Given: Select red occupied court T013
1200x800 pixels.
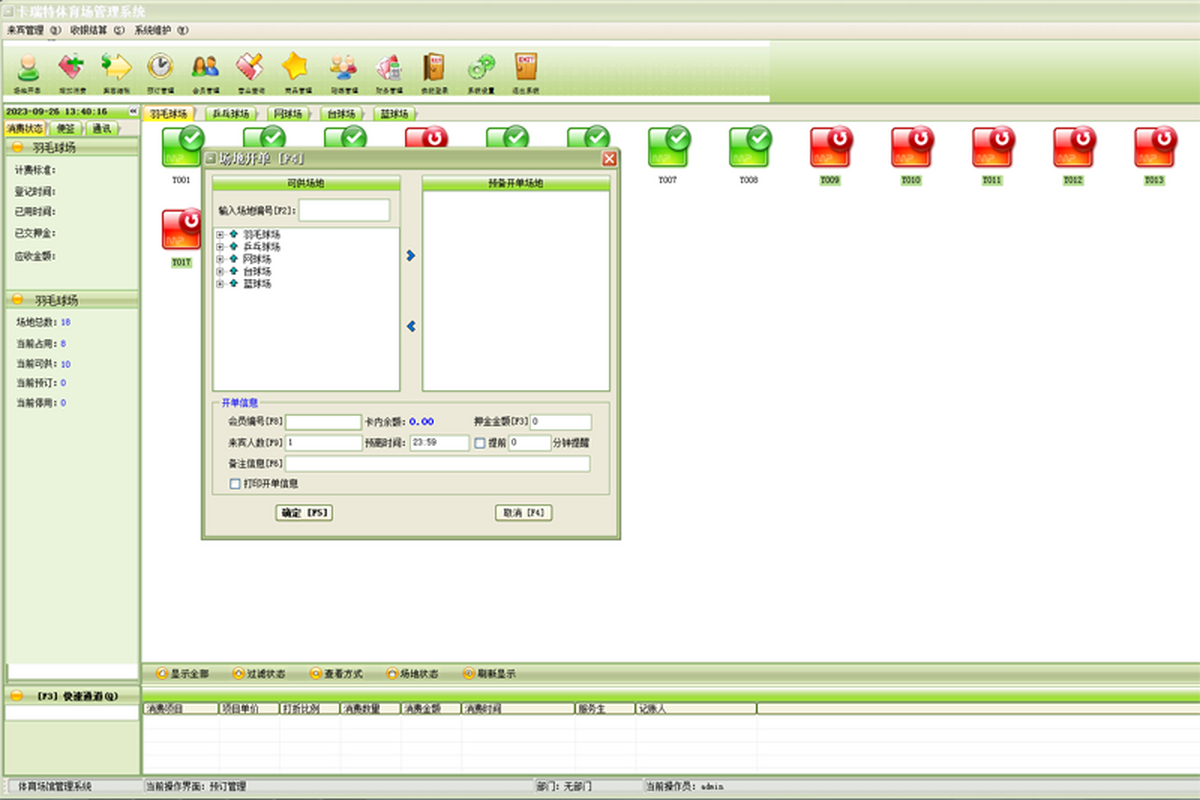Looking at the screenshot, I should [1154, 148].
